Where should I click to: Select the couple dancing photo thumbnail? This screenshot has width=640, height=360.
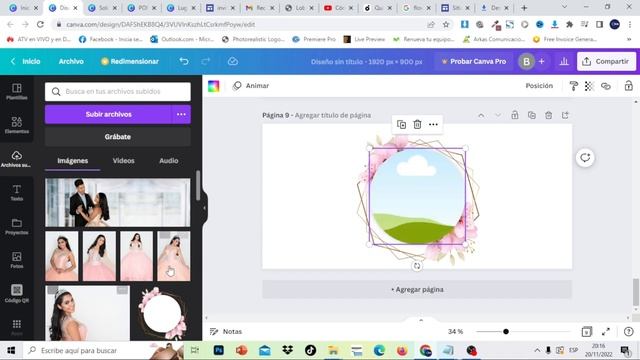(118, 202)
